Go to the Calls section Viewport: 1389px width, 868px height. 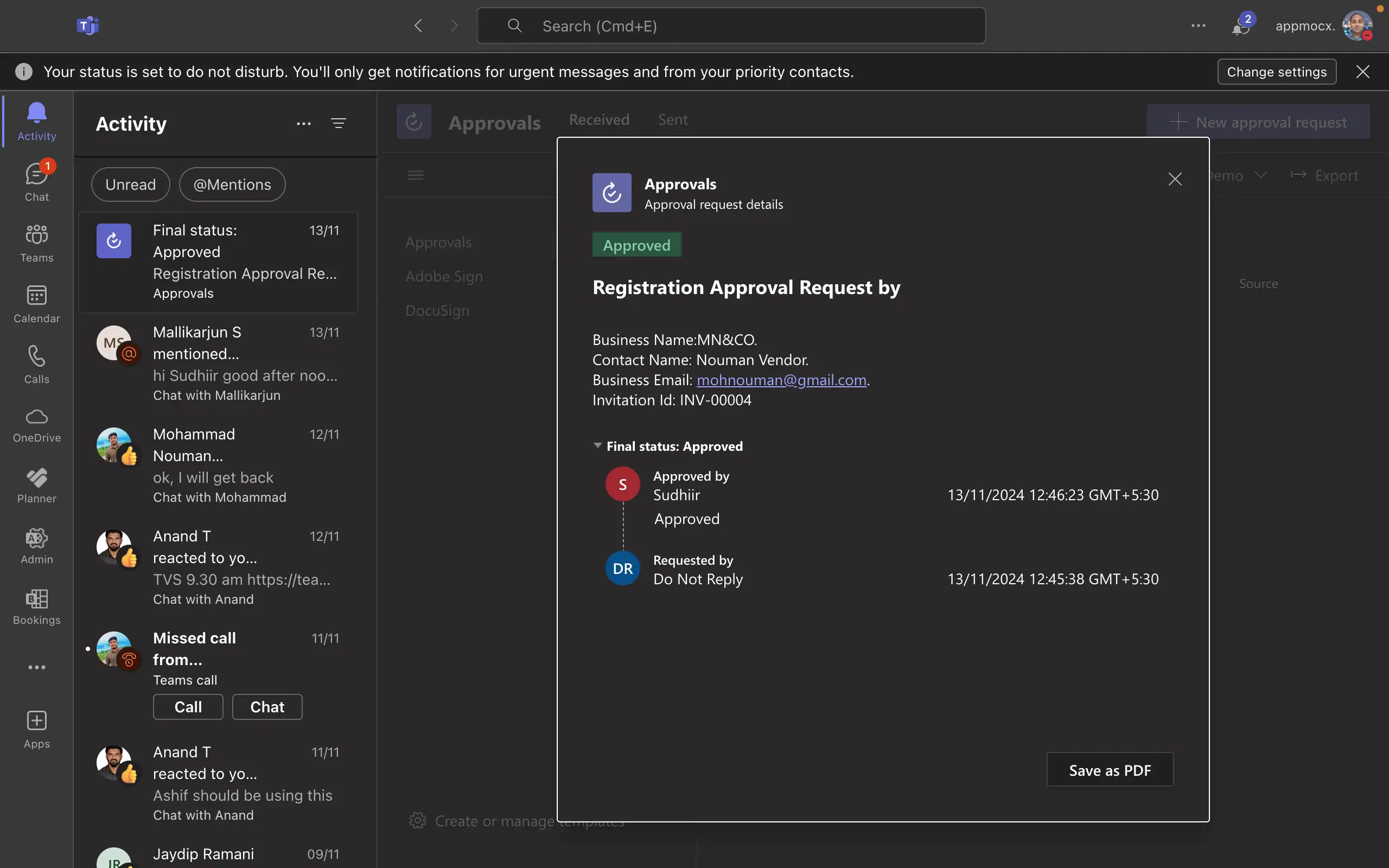click(37, 364)
